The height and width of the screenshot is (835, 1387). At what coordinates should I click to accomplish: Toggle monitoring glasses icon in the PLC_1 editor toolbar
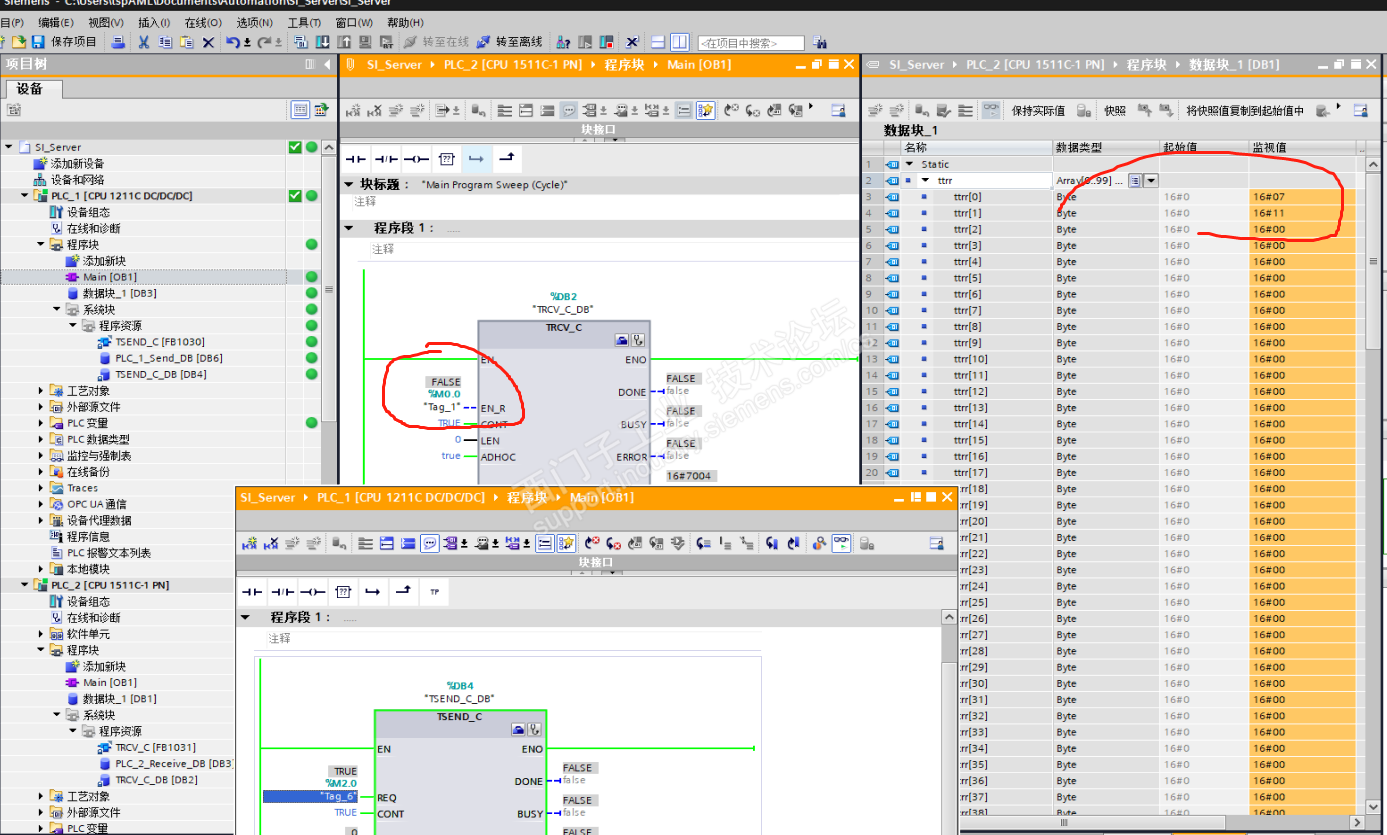841,543
